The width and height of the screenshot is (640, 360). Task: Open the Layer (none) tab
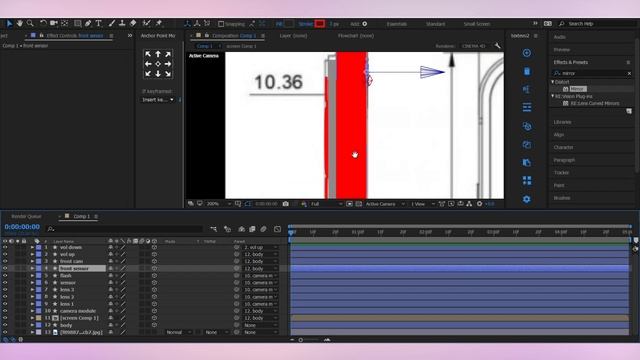click(x=293, y=36)
